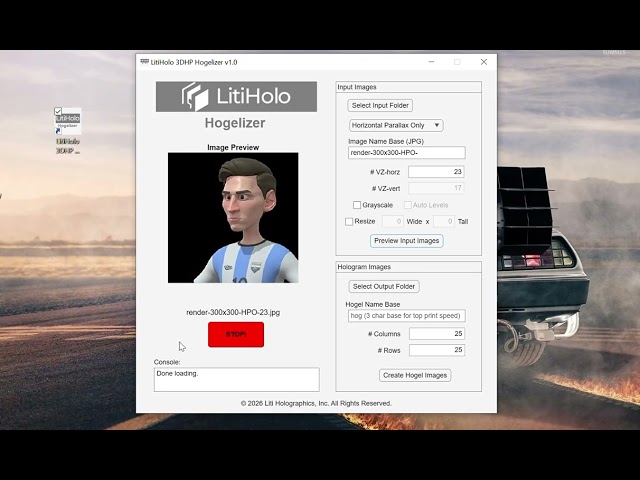Screen dimensions: 640x480
Task: Click the Hogel Name Base input field
Action: click(x=407, y=316)
